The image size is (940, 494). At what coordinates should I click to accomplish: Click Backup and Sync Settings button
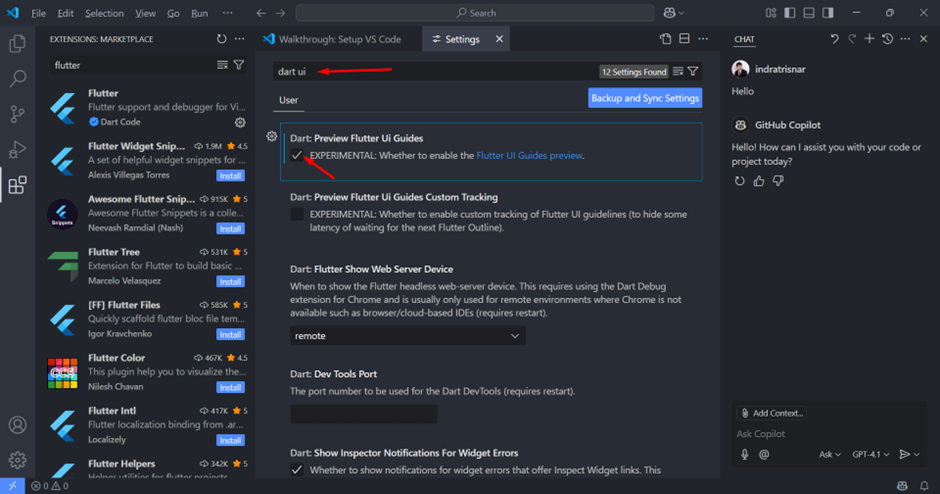(x=645, y=98)
